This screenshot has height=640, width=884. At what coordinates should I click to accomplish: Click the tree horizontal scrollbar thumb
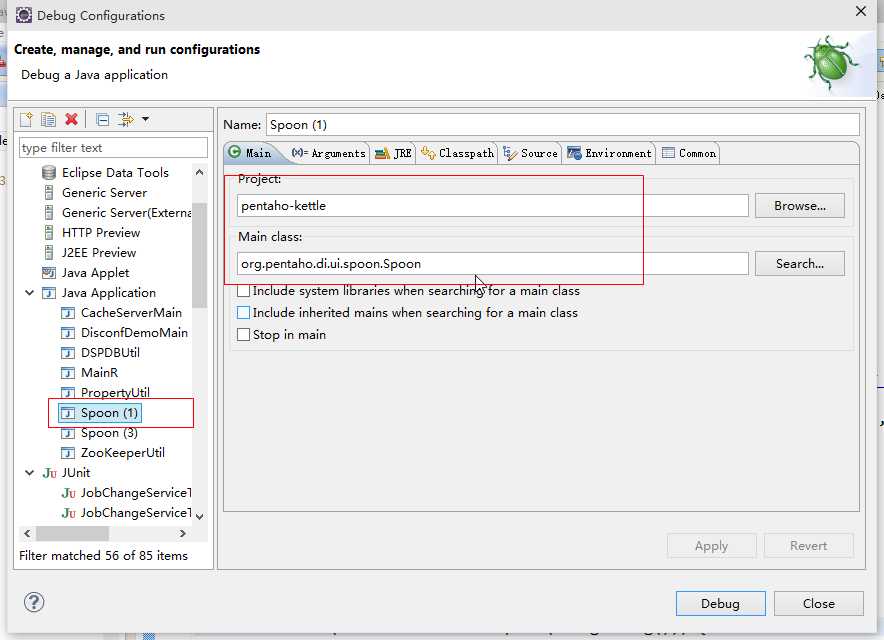pyautogui.click(x=72, y=533)
